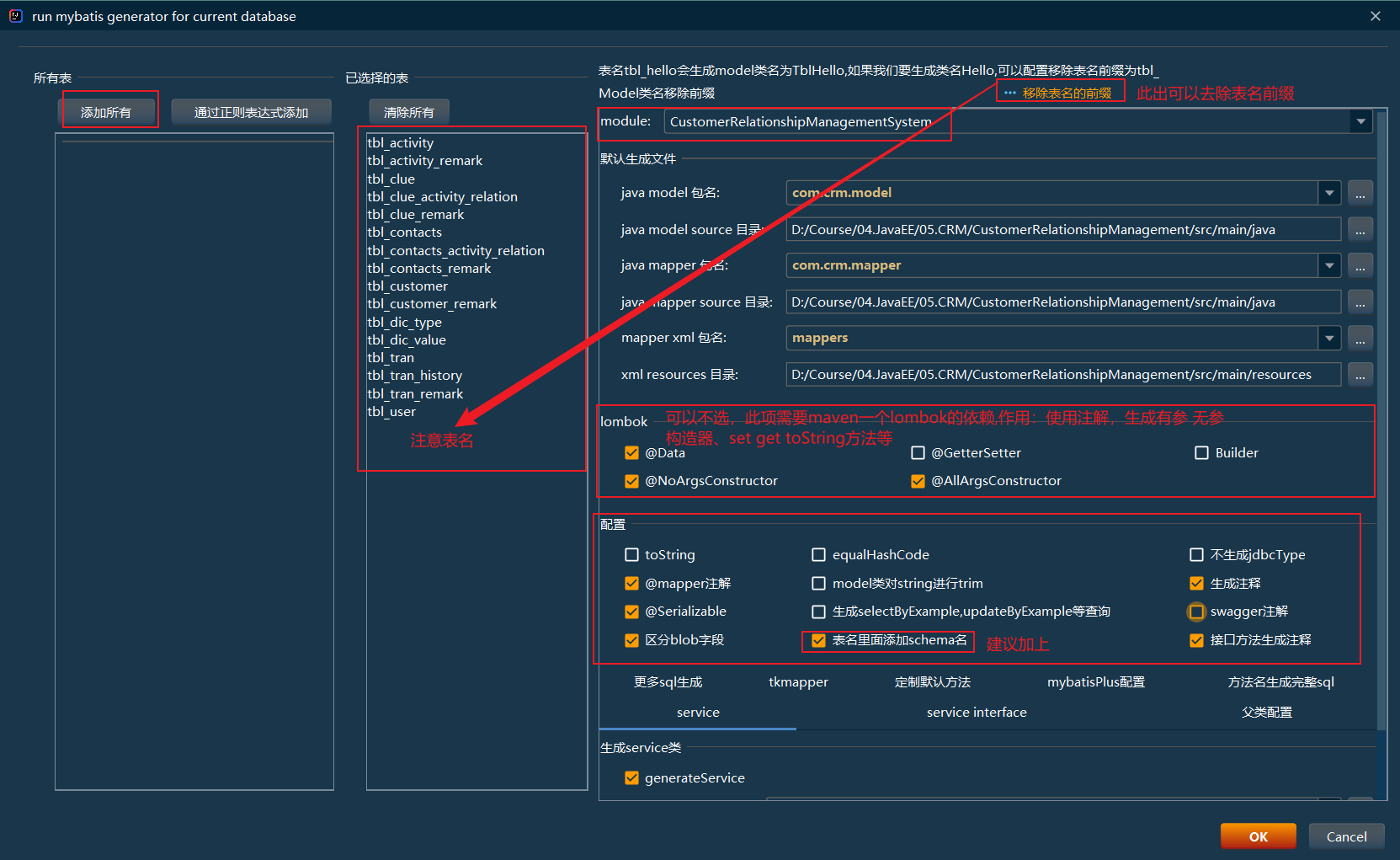
Task: Select tbl_user table row
Action: click(x=476, y=412)
